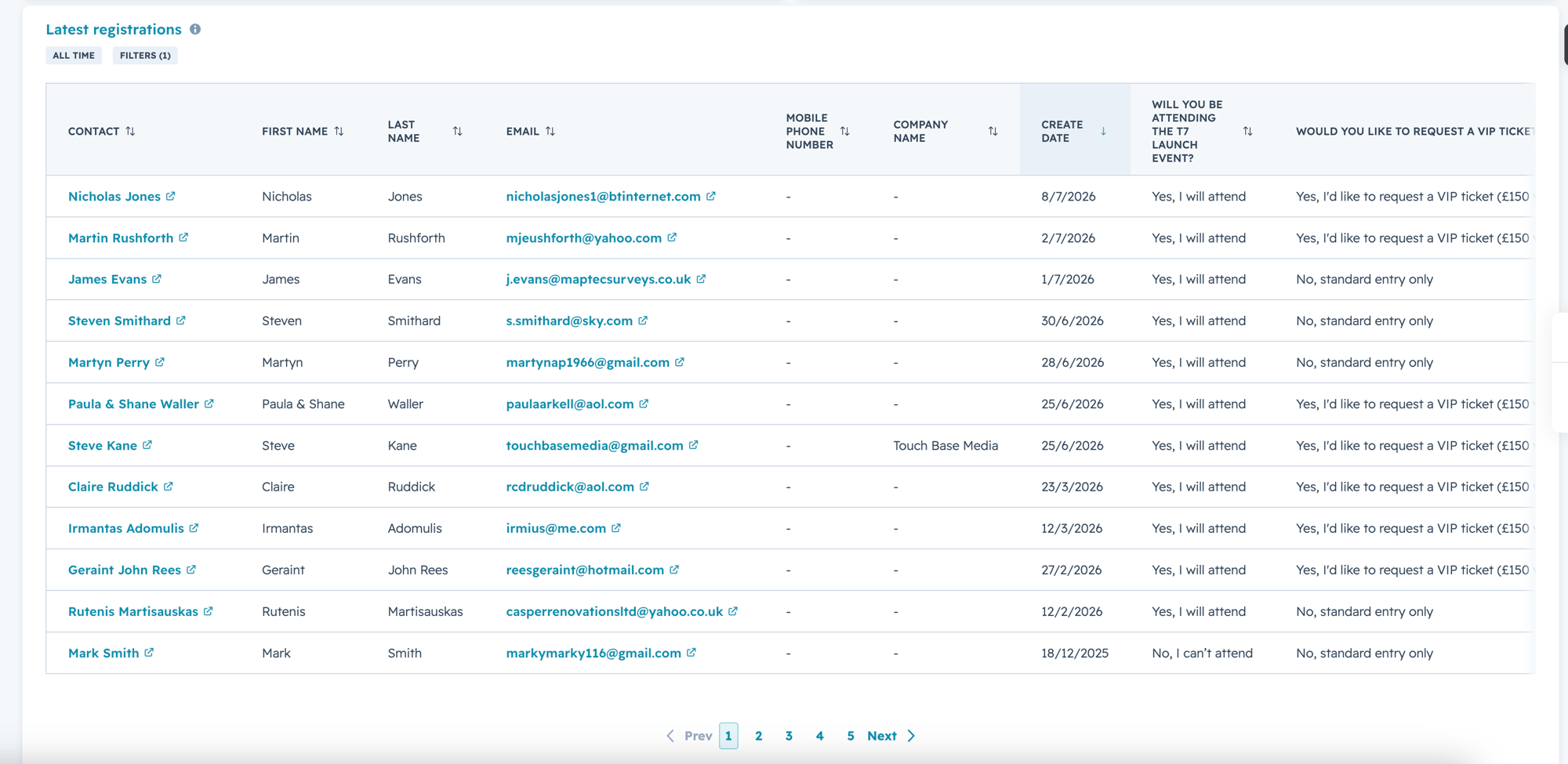
Task: Click external link icon after mjeushforth@yahoo.com
Action: 672,237
